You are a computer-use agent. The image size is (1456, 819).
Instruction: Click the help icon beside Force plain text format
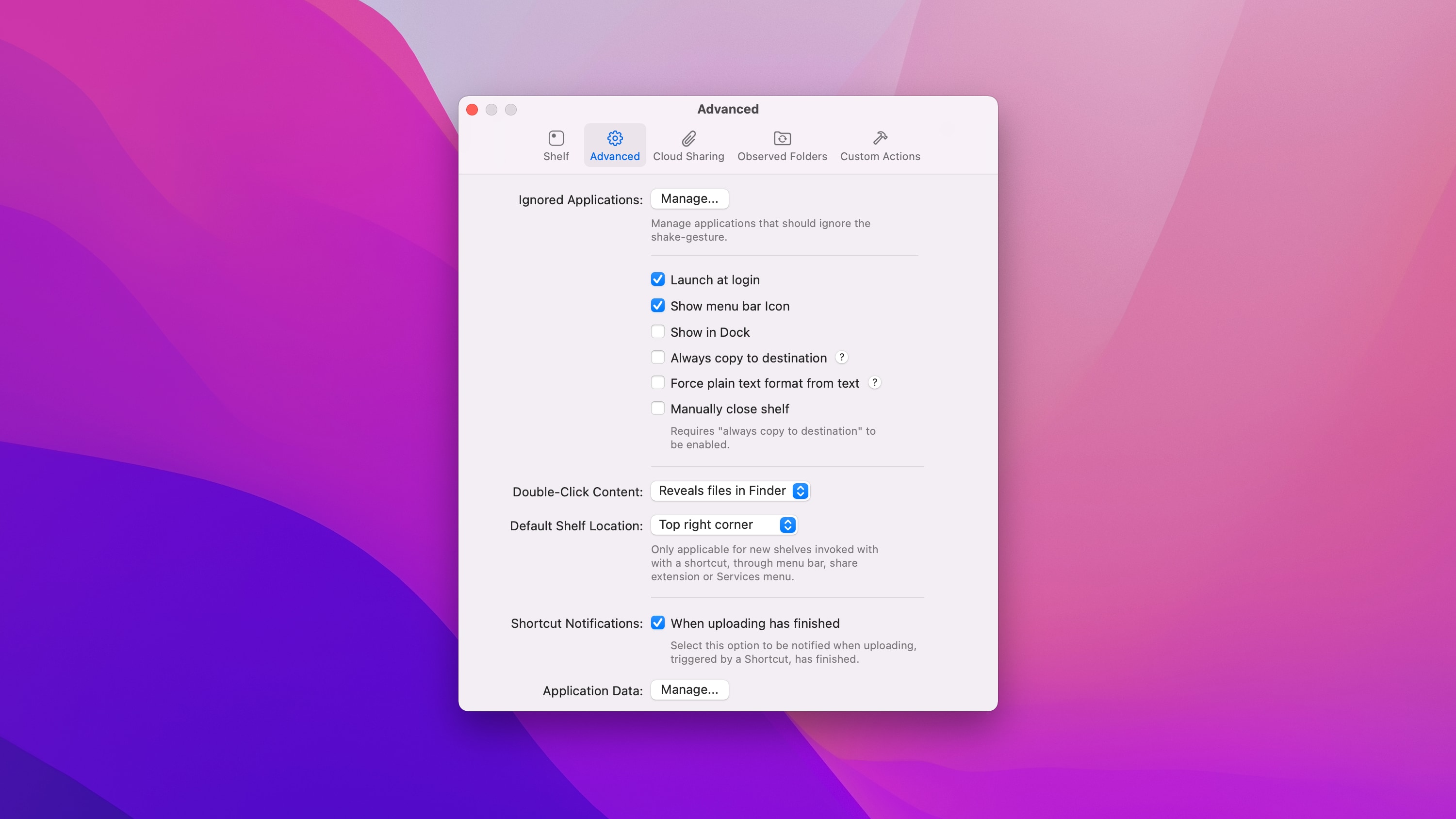(874, 383)
